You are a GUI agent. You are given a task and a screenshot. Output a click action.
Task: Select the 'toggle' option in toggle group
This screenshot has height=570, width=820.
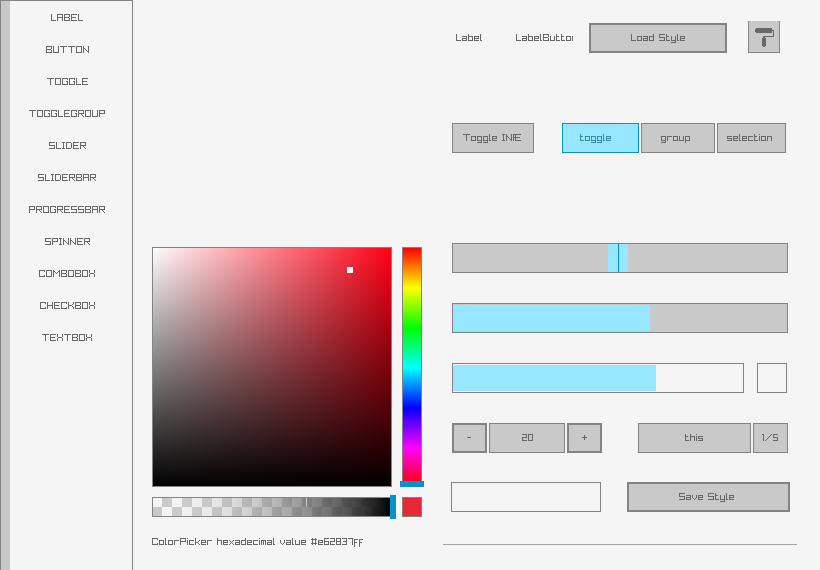point(600,138)
